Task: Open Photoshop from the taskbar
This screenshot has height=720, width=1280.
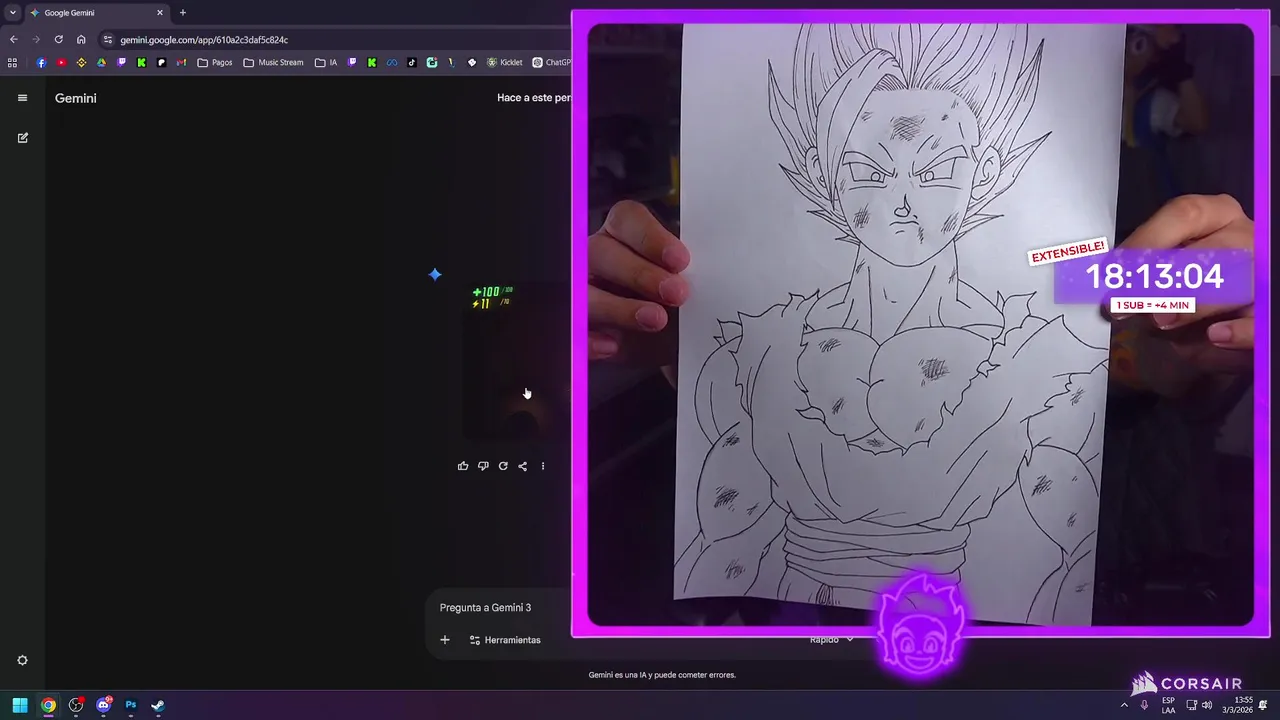Action: point(131,705)
